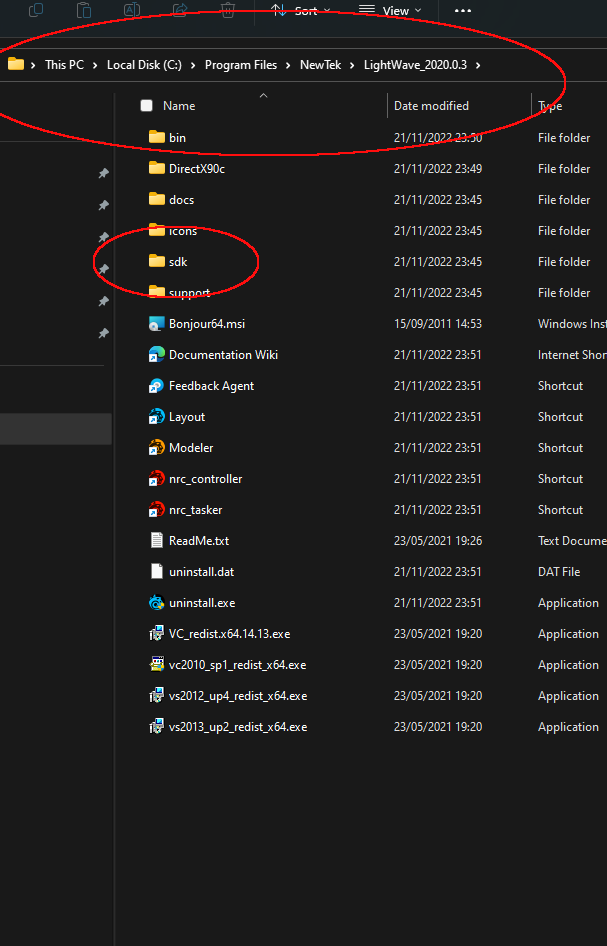
Task: Select the bin folder icon
Action: (157, 137)
